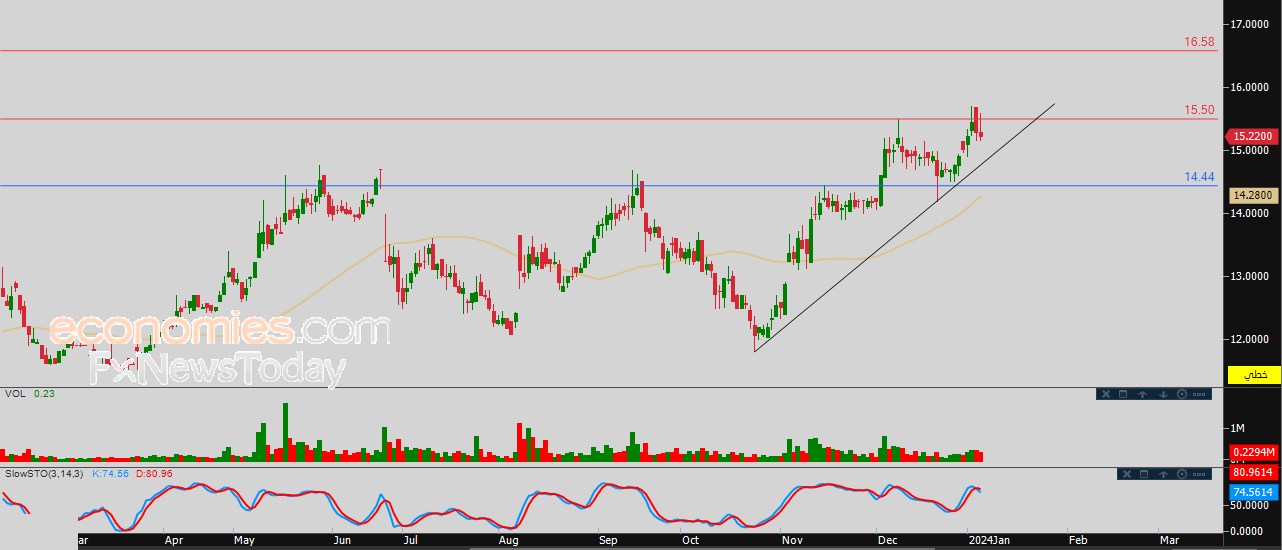Click the 2024 Jan date label
The height and width of the screenshot is (550, 1282).
[x=988, y=540]
